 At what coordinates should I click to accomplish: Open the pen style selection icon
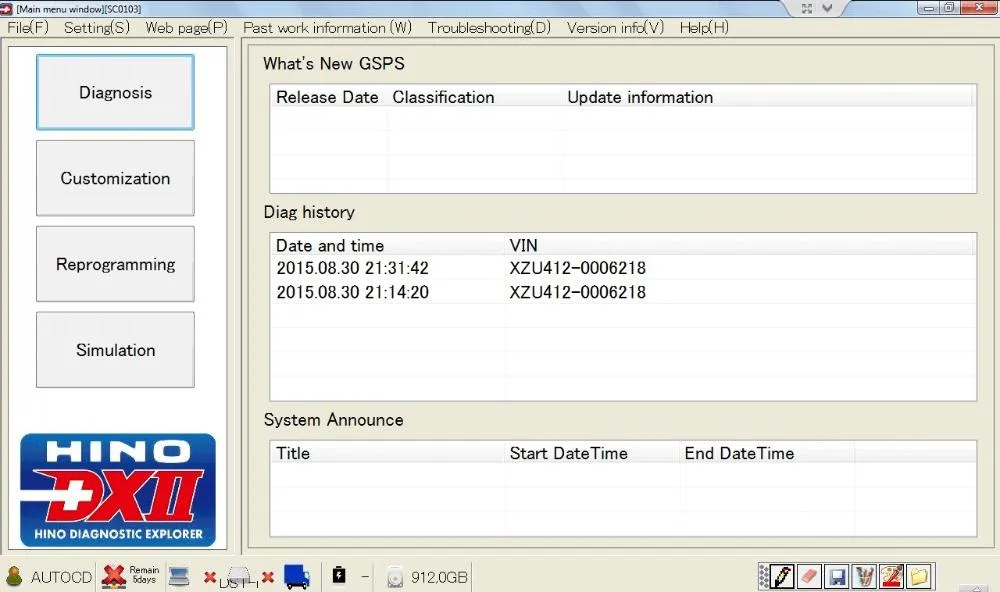point(864,576)
